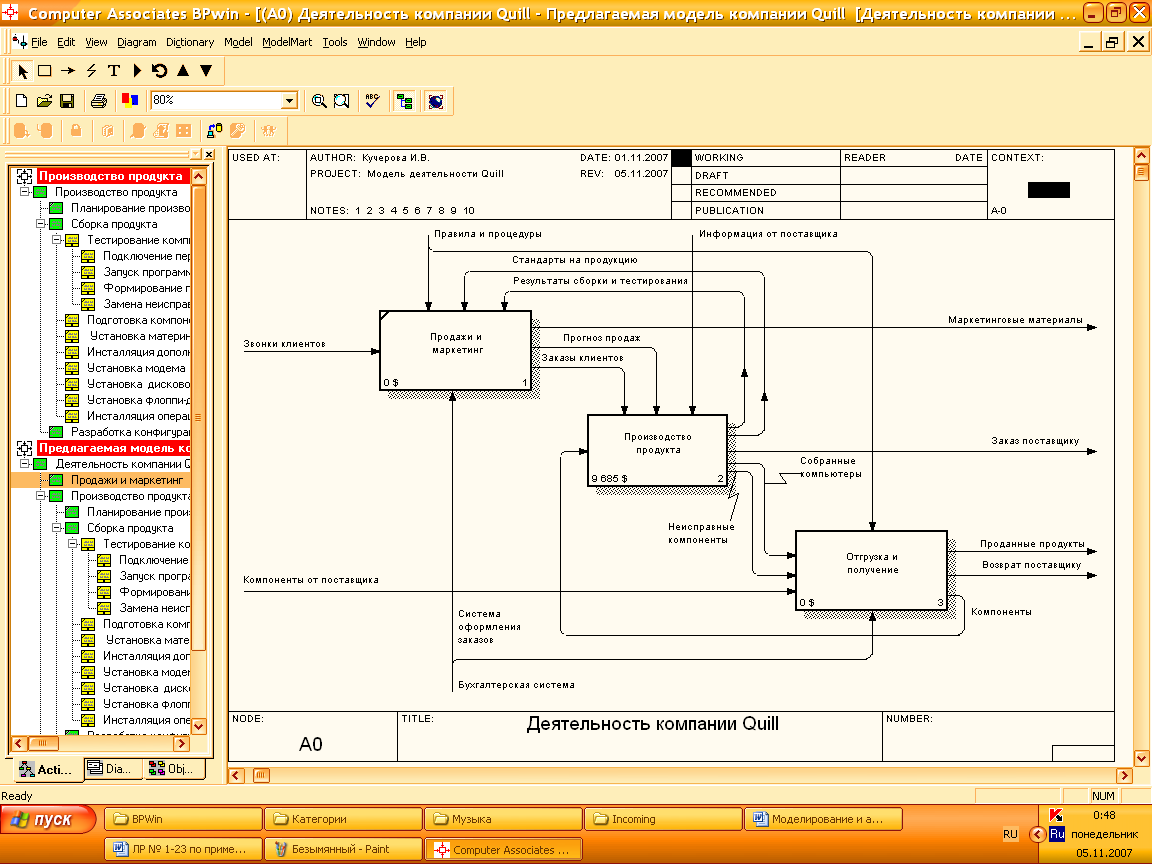Select Продажи и маркетинг activity box
Image resolution: width=1152 pixels, height=864 pixels.
(x=456, y=350)
